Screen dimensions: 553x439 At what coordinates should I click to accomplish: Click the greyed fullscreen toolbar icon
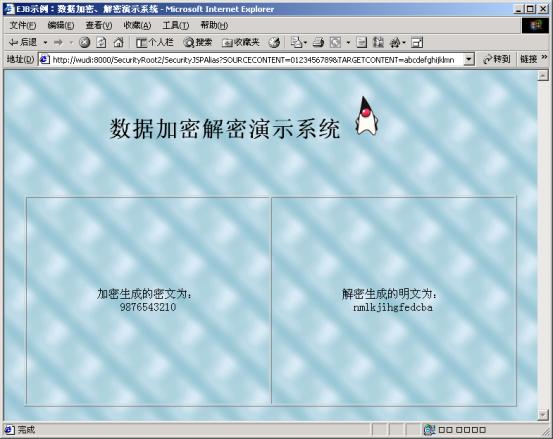click(x=335, y=43)
